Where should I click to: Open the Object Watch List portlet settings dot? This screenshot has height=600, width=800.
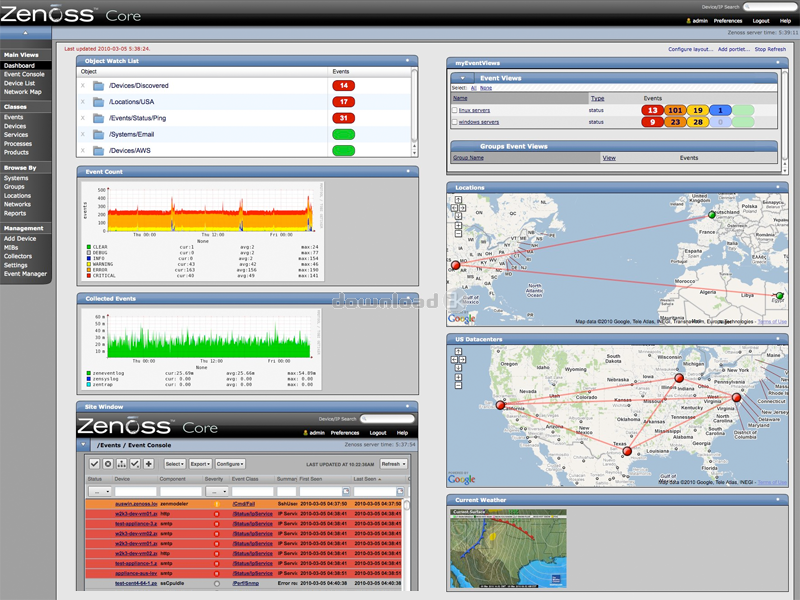(407, 60)
